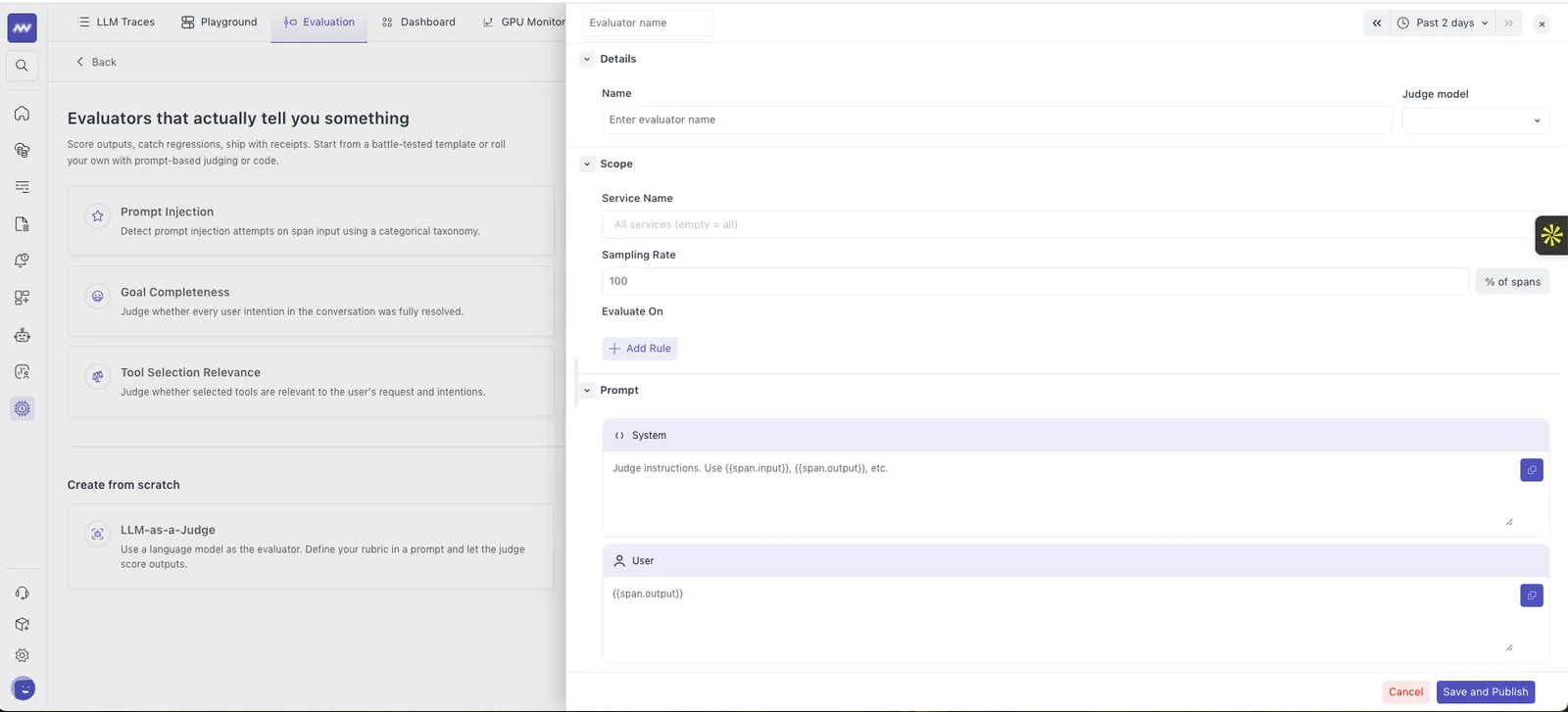Switch to the GPU Monitor tab
The width and height of the screenshot is (1568, 712).
[522, 22]
